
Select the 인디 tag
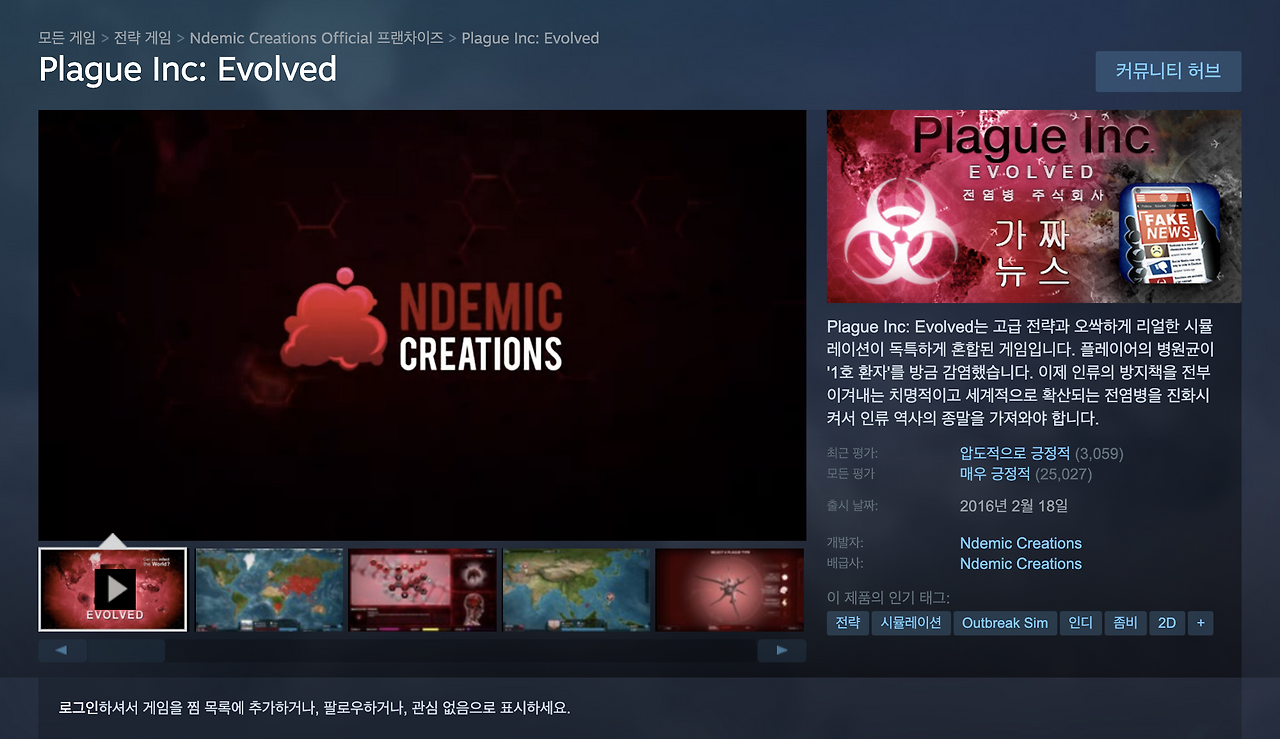point(1081,623)
